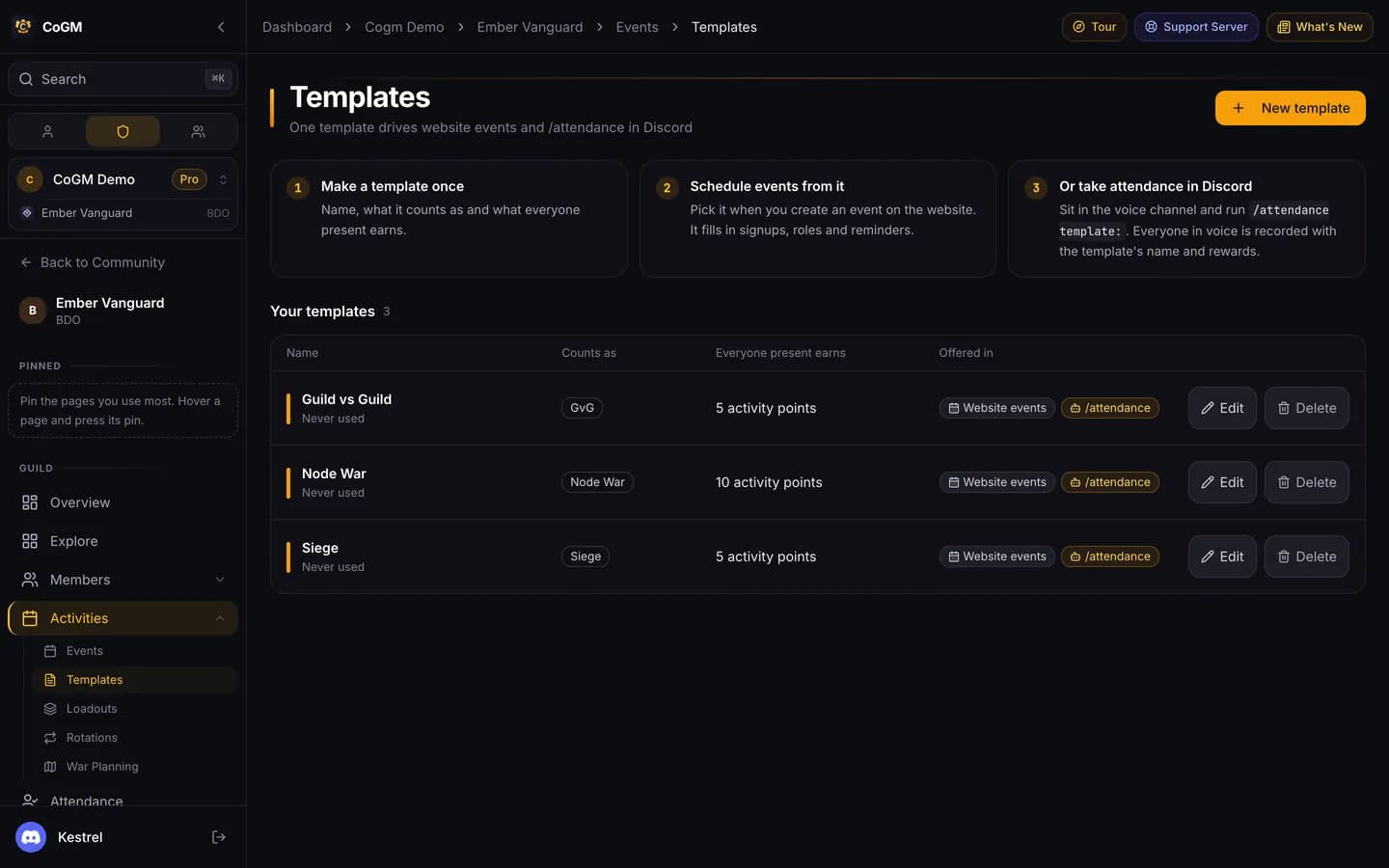Viewport: 1389px width, 868px height.
Task: Switch to the personal profile view icon
Action: pyautogui.click(x=47, y=131)
